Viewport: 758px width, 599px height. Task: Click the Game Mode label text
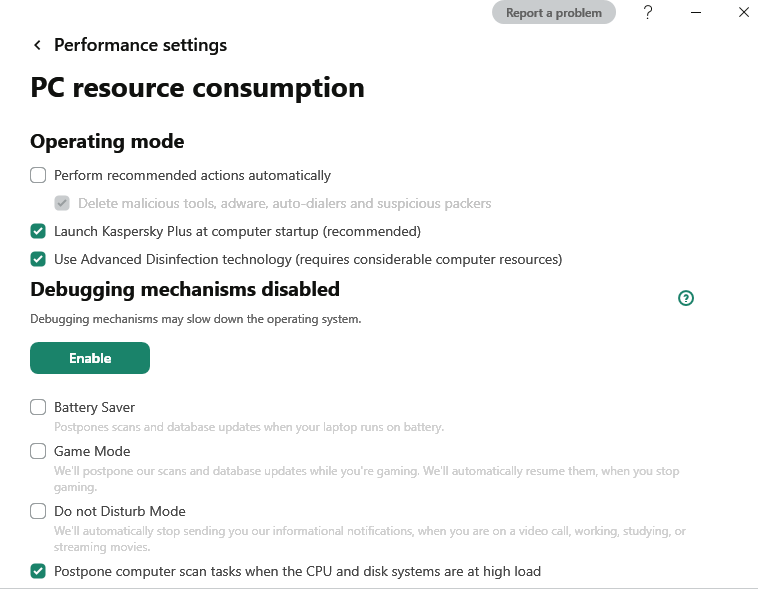pyautogui.click(x=92, y=451)
